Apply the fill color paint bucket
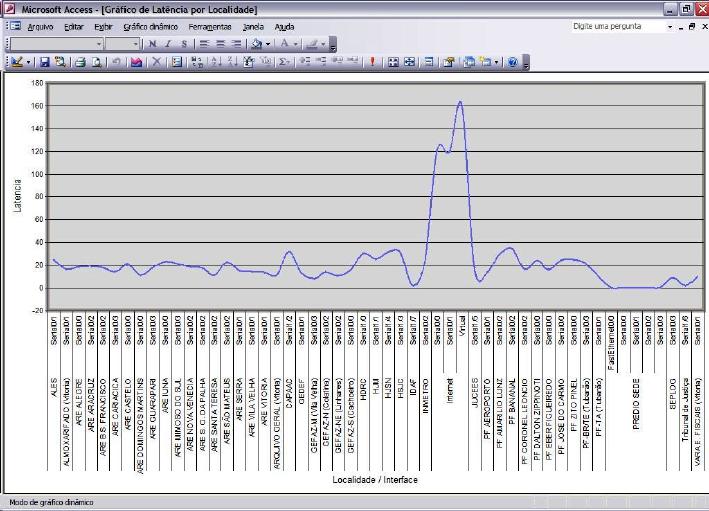Screen dimensions: 709x511 click(257, 44)
